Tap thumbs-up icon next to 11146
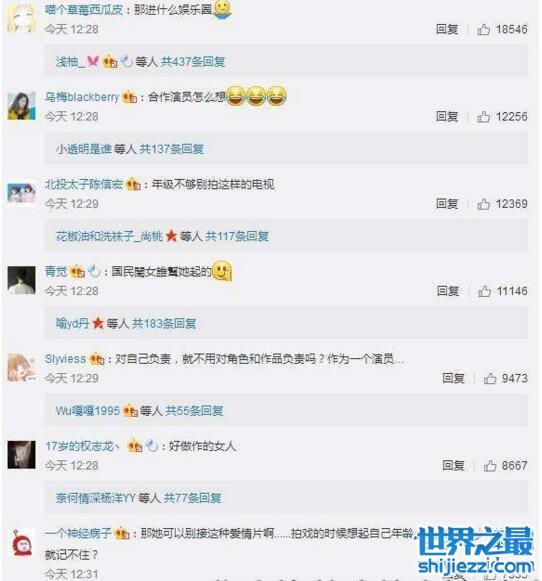 [x=484, y=291]
